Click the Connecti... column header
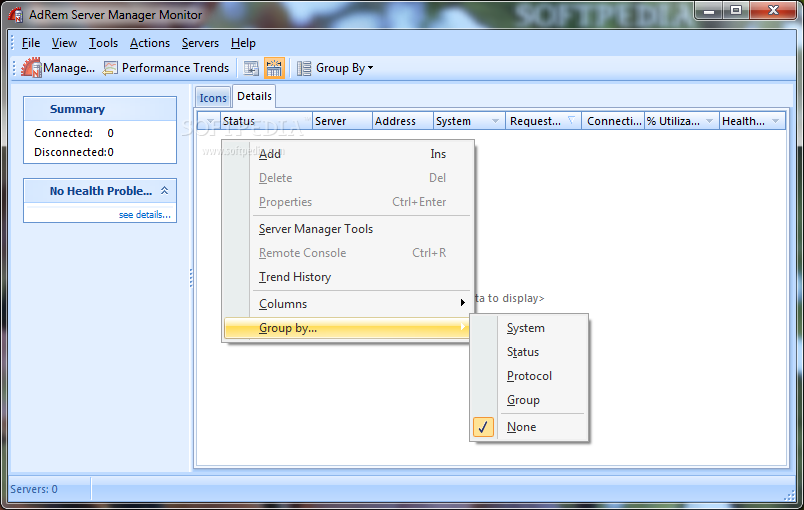The width and height of the screenshot is (804, 510). tap(613, 121)
